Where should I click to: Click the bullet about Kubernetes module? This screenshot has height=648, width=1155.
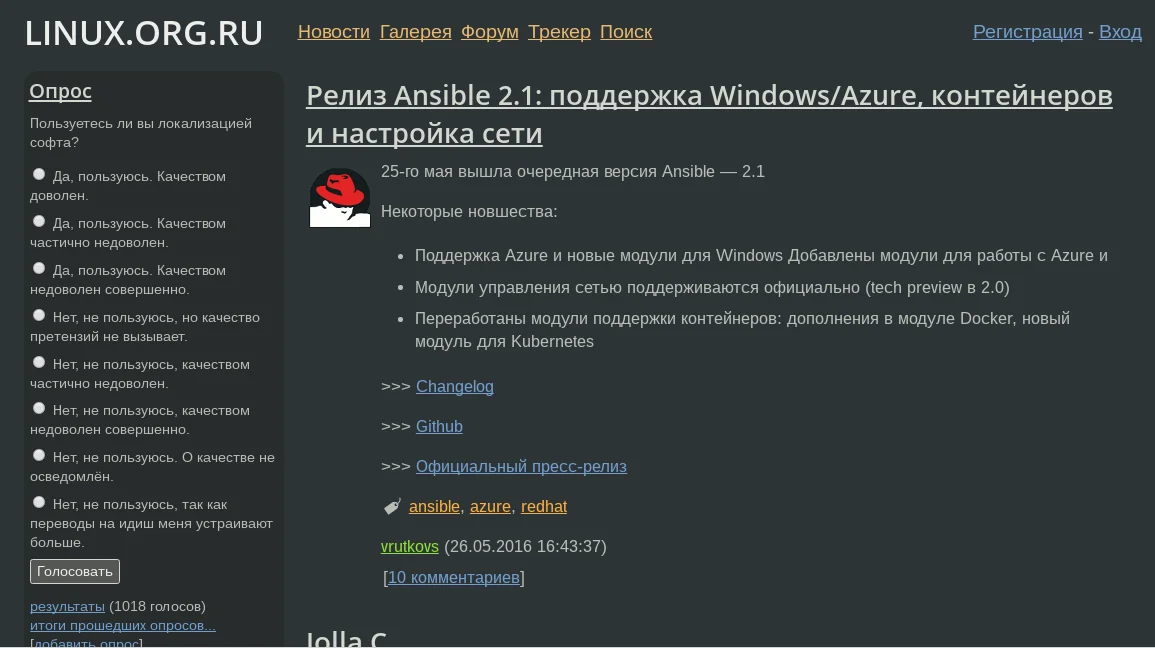click(742, 330)
